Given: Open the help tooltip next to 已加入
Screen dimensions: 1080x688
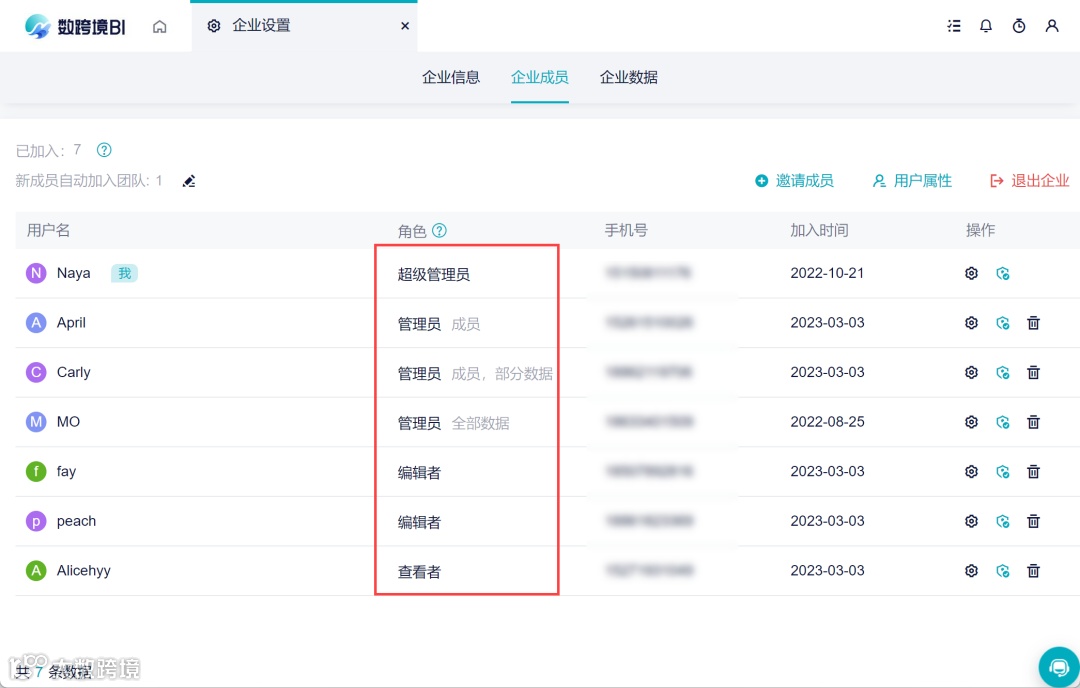Looking at the screenshot, I should click(x=104, y=150).
